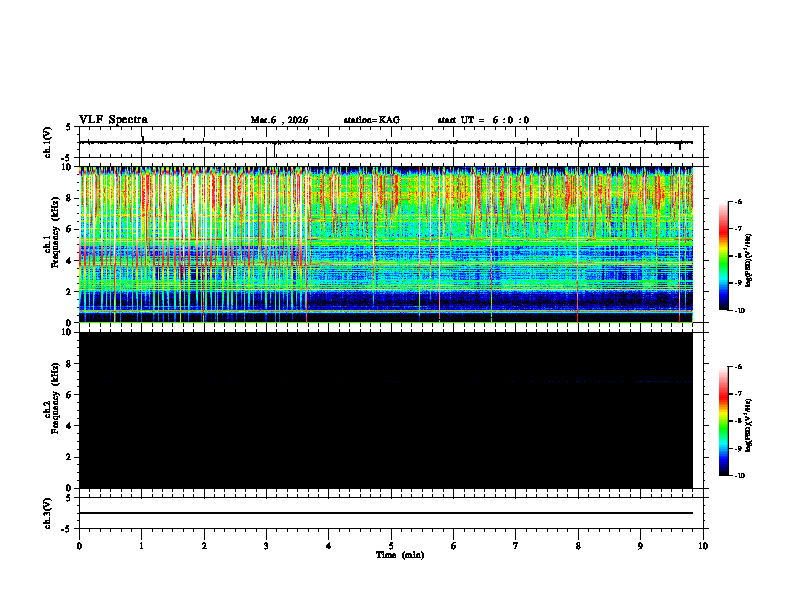The image size is (792, 612).
Task: Click the "3" tick on the Time axis
Action: [x=266, y=546]
